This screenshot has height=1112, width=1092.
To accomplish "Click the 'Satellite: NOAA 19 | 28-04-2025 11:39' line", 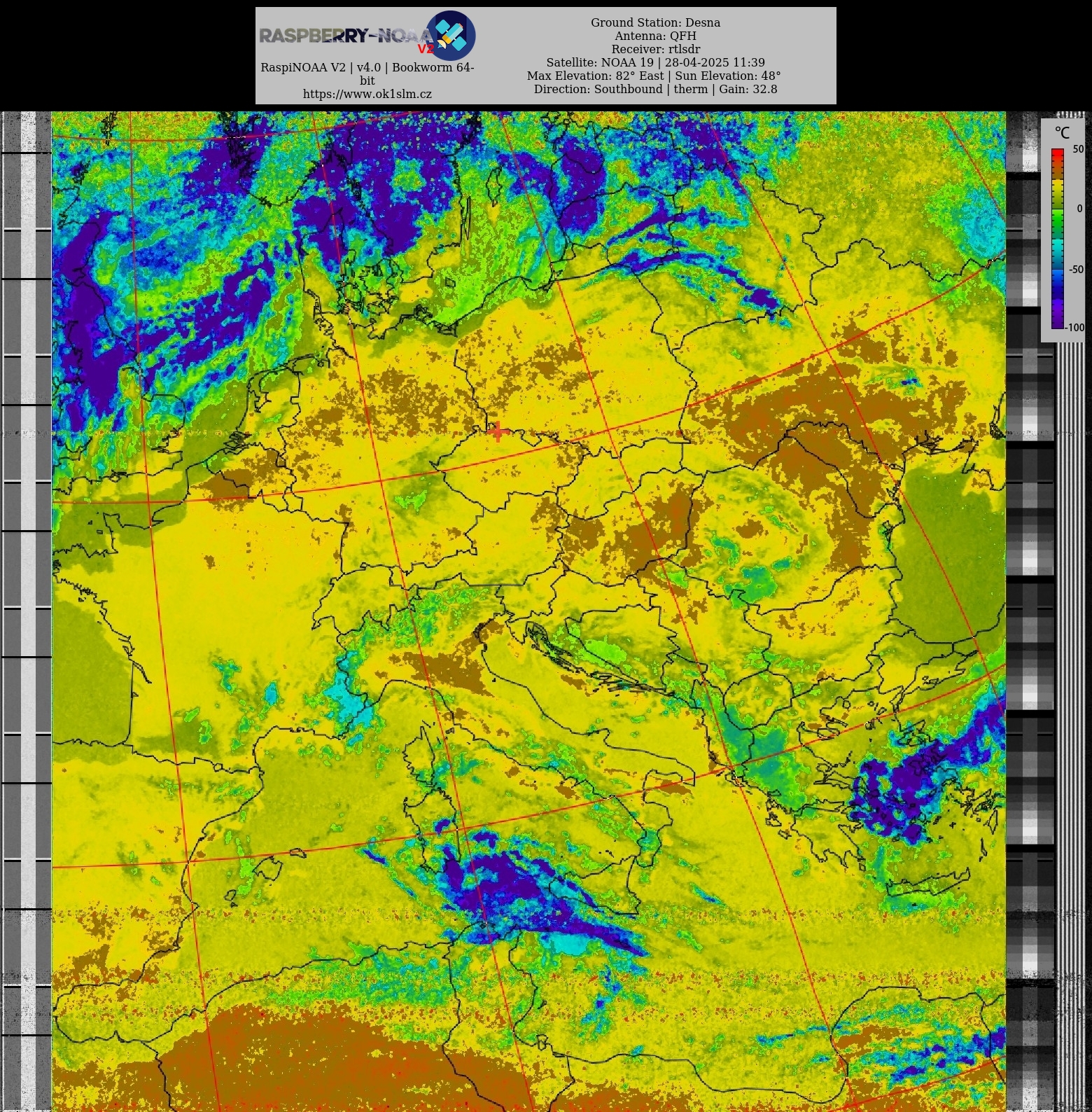I will [655, 62].
